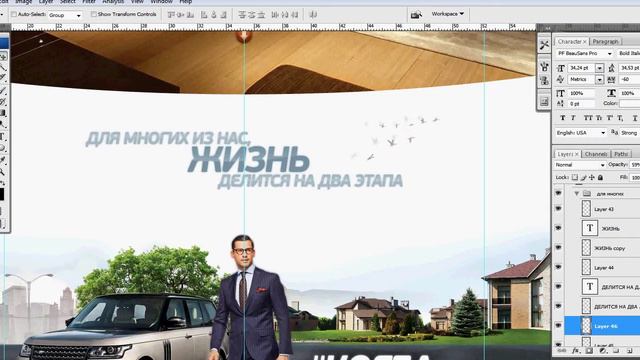The width and height of the screenshot is (640, 360).
Task: Hide the Layer 43 layer
Action: click(x=559, y=209)
